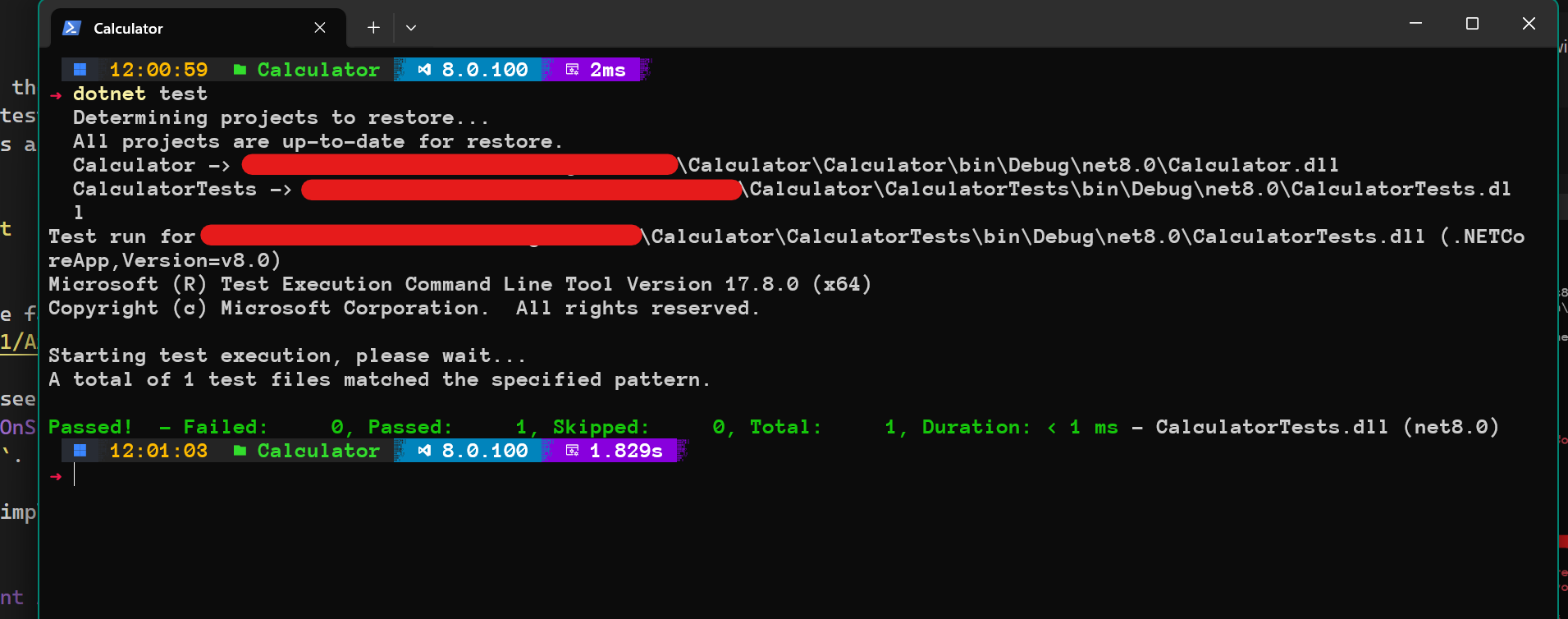Select the Calculator terminal tab
Screen dimensions: 1568x619
pyautogui.click(x=198, y=28)
